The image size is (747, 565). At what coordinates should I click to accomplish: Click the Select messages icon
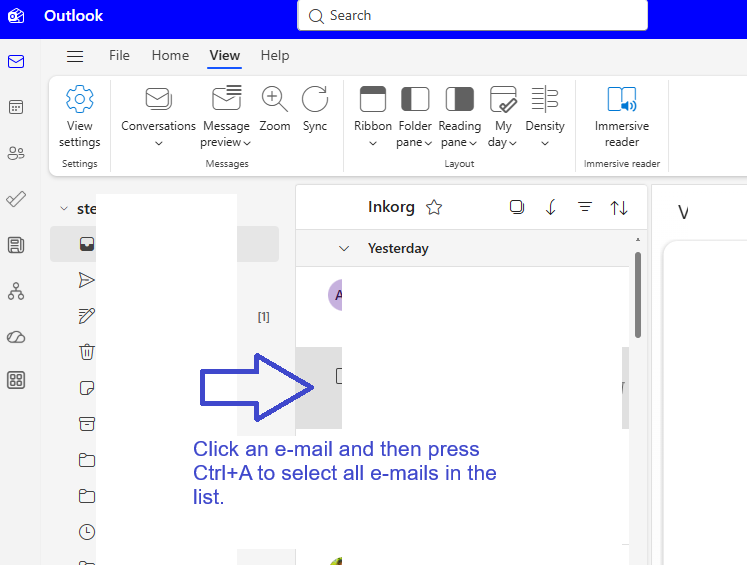click(516, 207)
